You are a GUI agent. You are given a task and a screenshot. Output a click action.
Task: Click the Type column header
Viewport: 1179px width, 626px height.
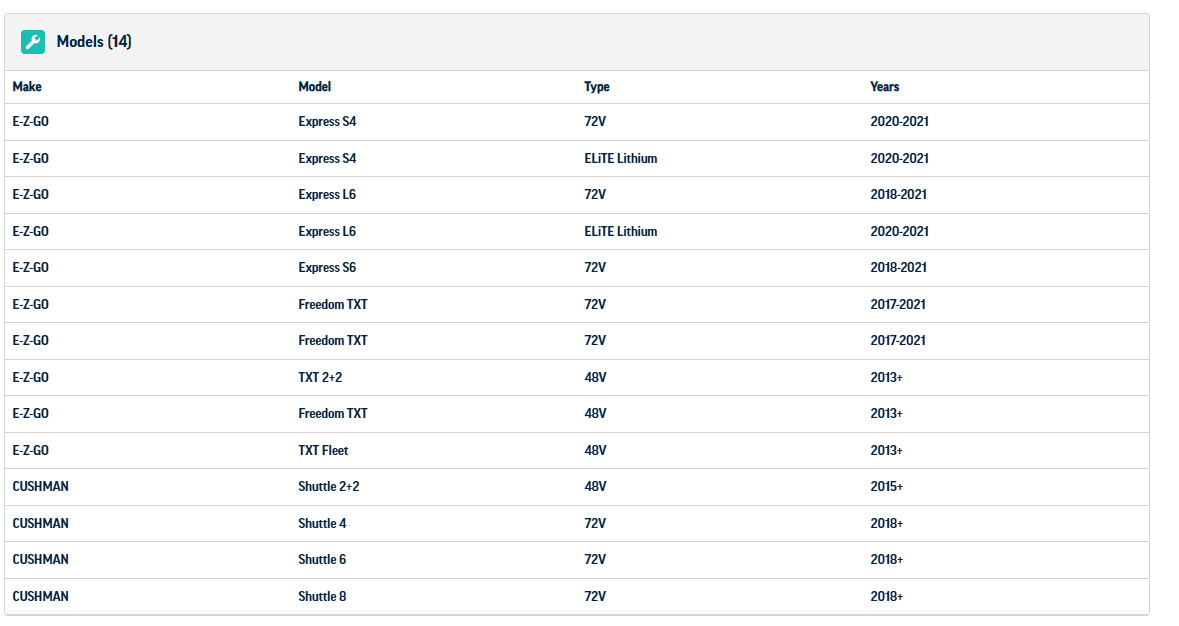tap(597, 87)
